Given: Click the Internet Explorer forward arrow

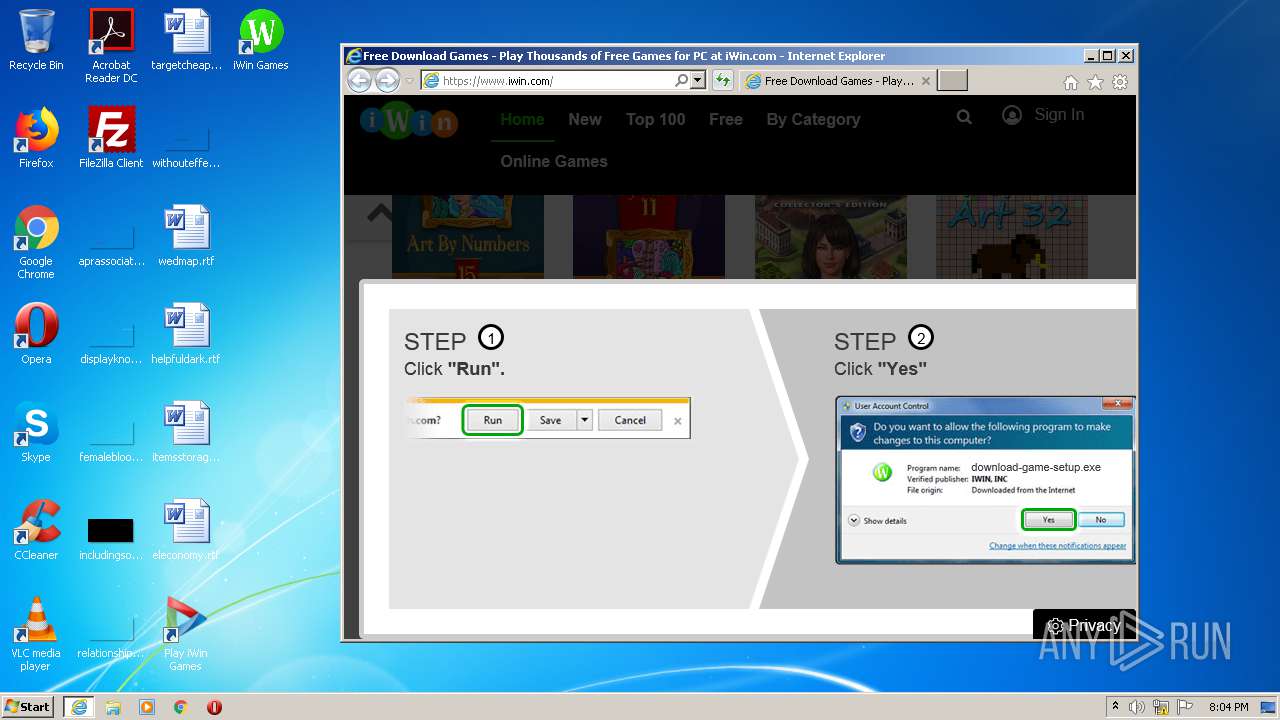Looking at the screenshot, I should 387,81.
